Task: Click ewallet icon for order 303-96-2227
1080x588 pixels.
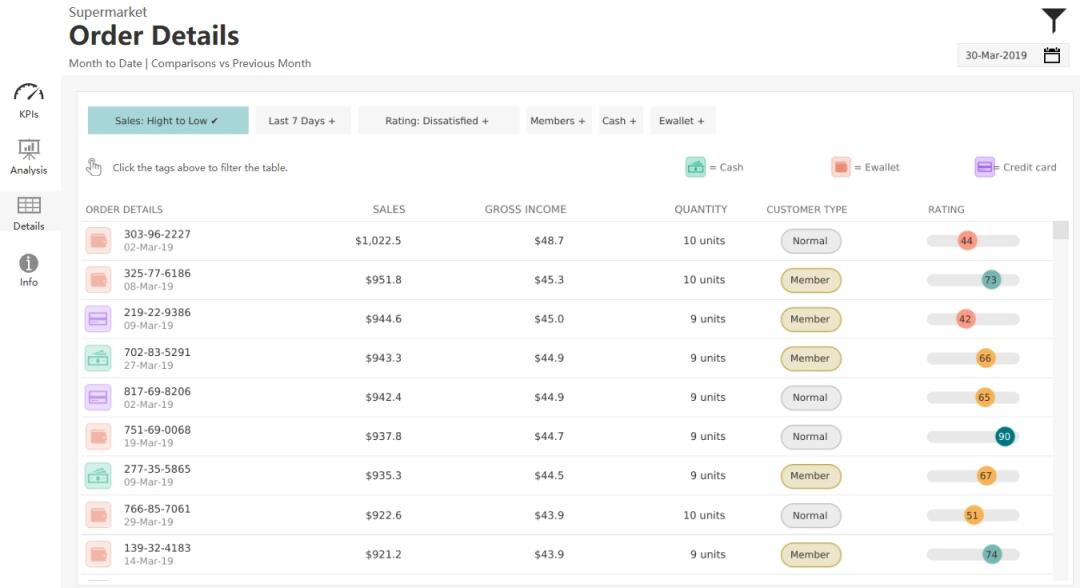Action: 98,241
